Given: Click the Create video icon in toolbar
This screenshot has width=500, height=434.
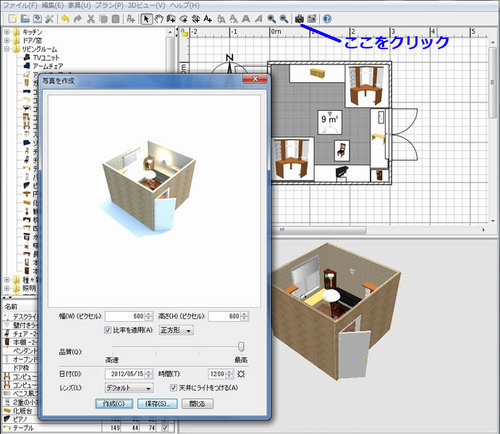Looking at the screenshot, I should click(312, 19).
